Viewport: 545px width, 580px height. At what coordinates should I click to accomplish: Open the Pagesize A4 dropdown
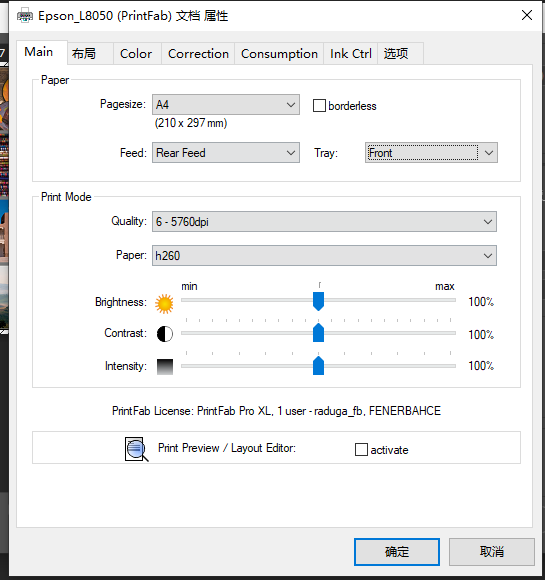click(x=226, y=105)
